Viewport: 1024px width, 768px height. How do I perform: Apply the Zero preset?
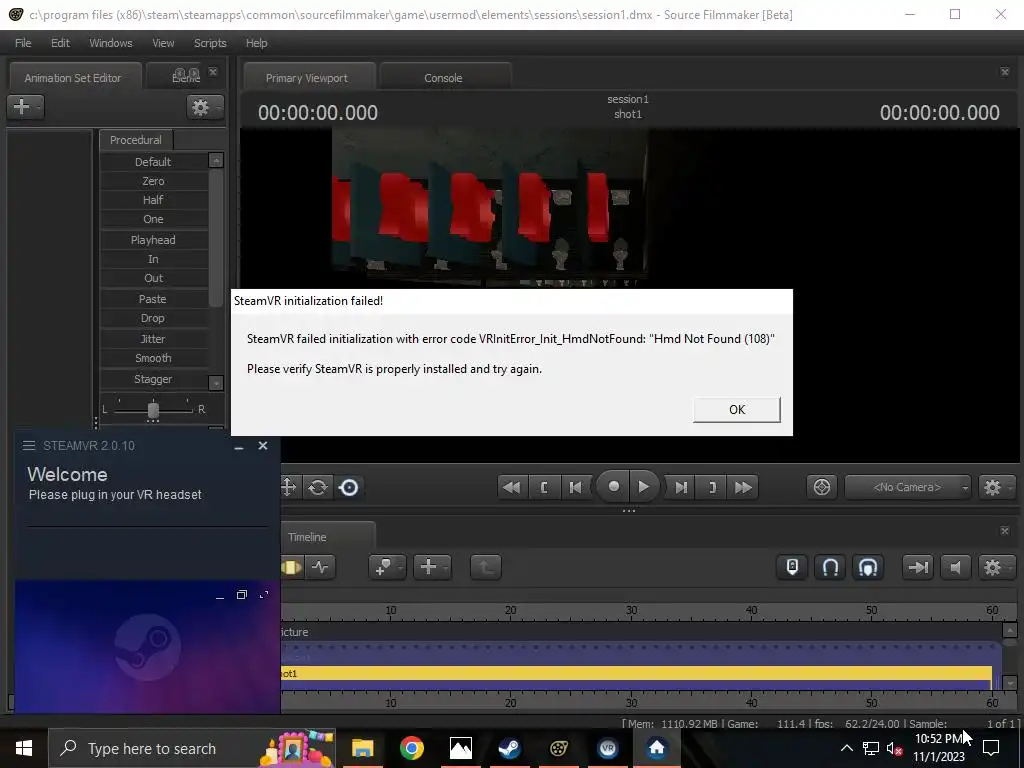coord(153,181)
